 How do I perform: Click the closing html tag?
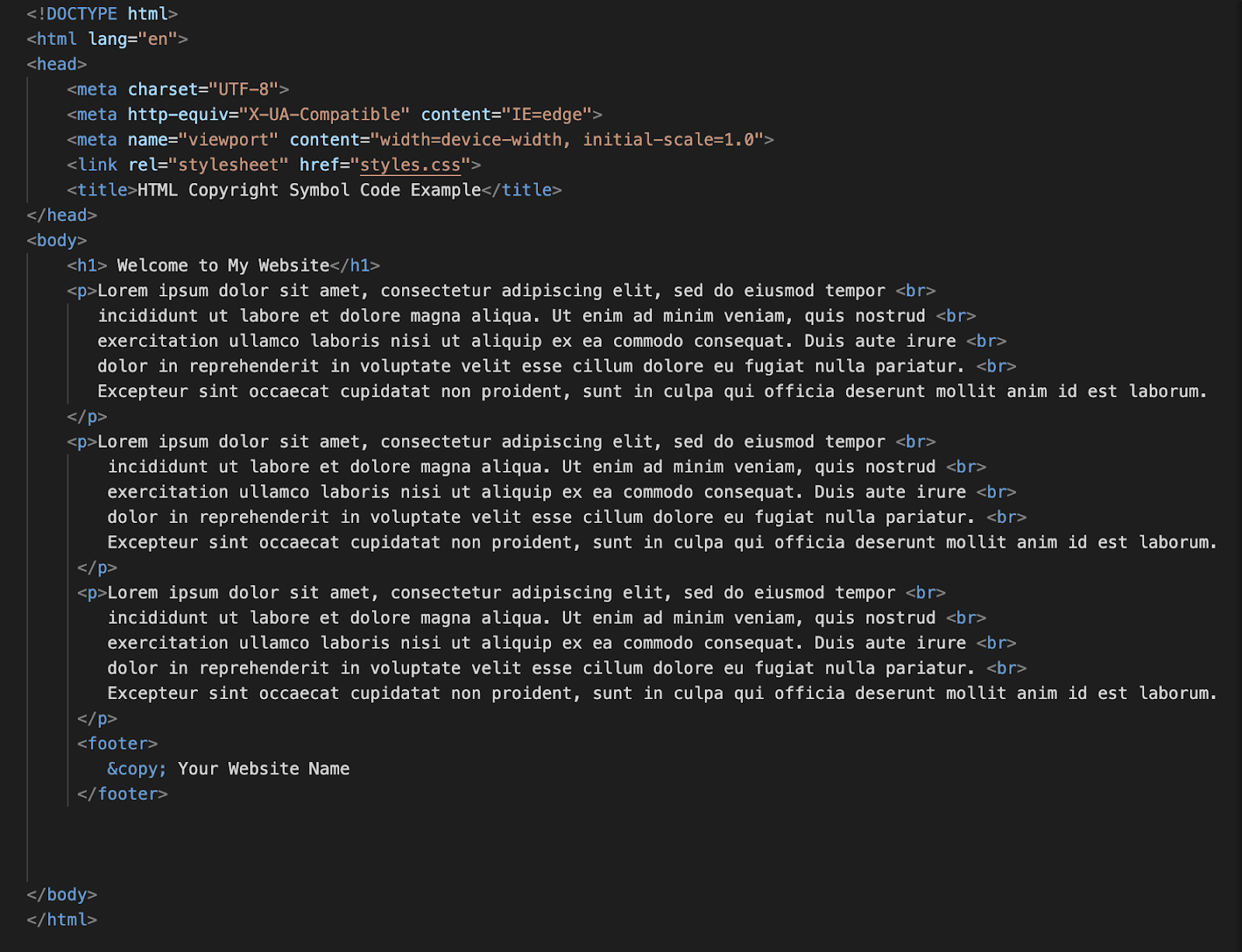tap(62, 920)
